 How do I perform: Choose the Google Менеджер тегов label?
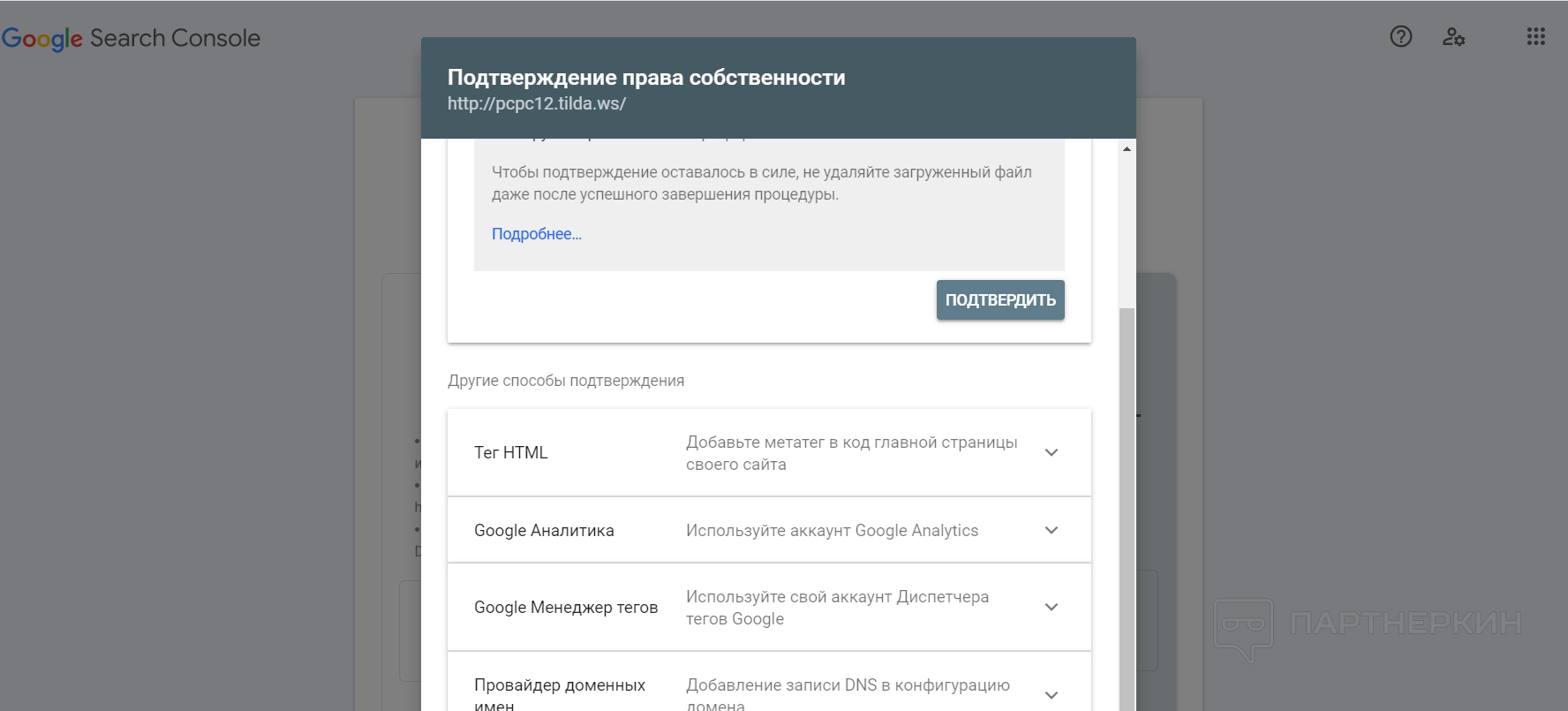pyautogui.click(x=566, y=607)
